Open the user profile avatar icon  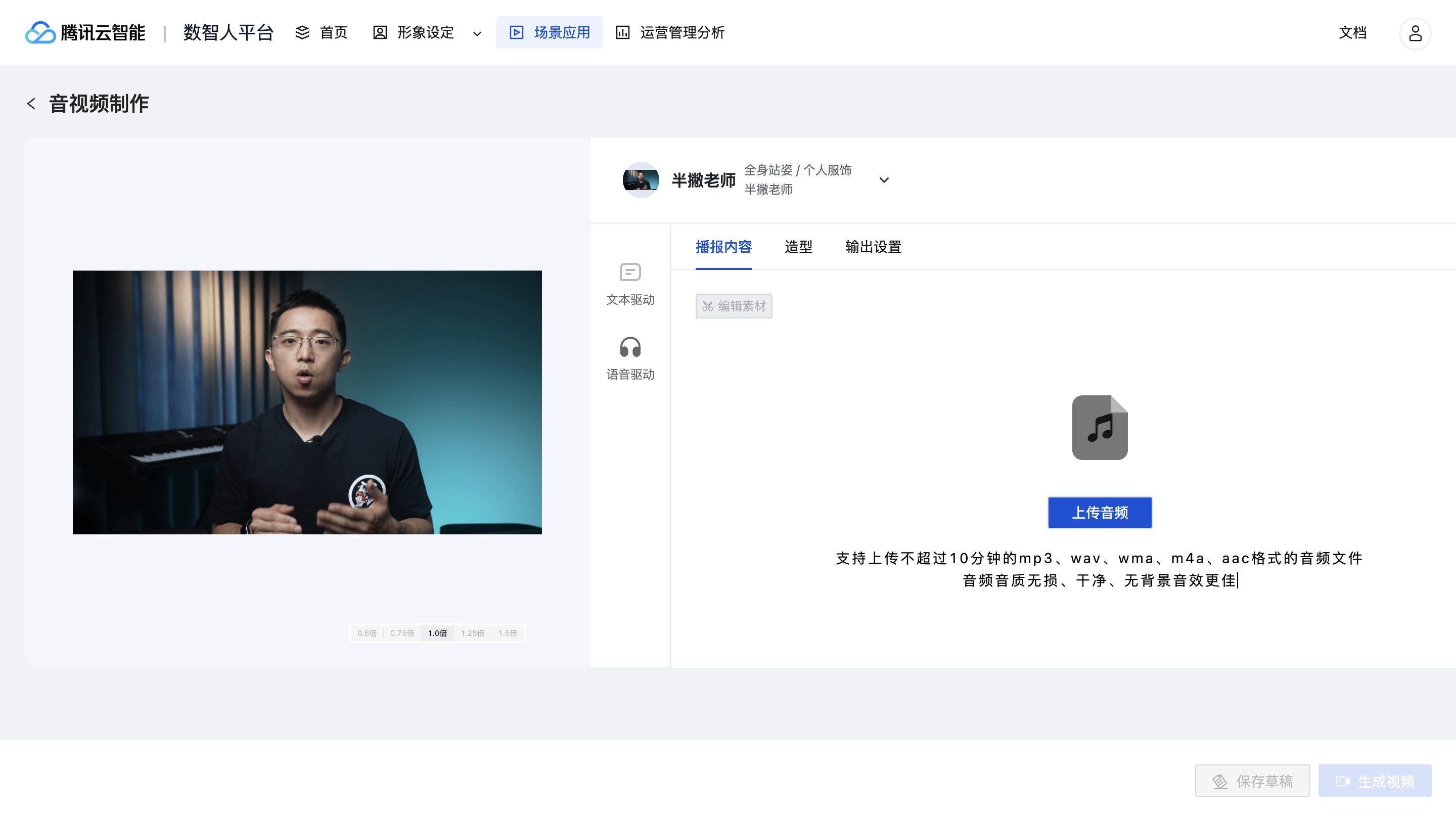1415,33
